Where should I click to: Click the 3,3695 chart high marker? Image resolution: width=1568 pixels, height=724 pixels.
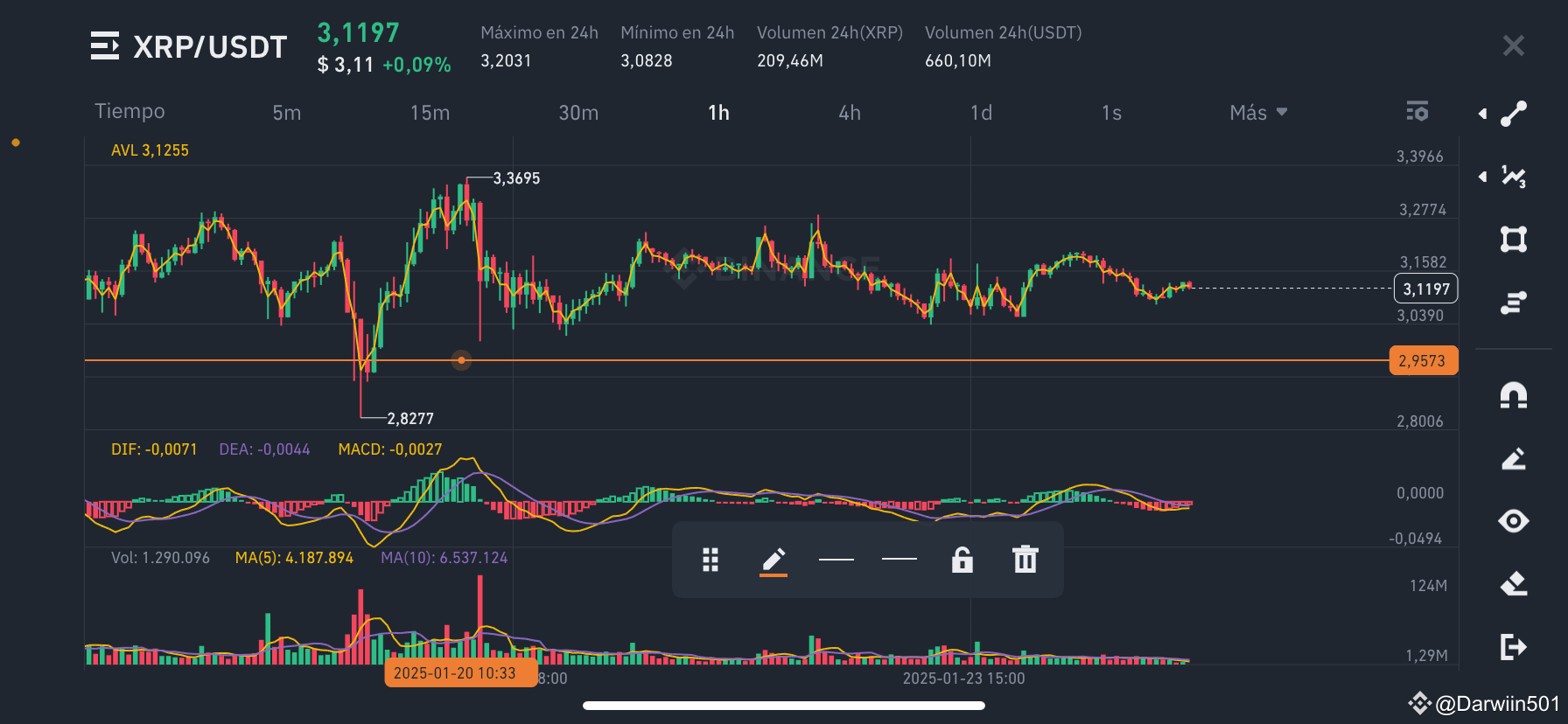point(516,178)
